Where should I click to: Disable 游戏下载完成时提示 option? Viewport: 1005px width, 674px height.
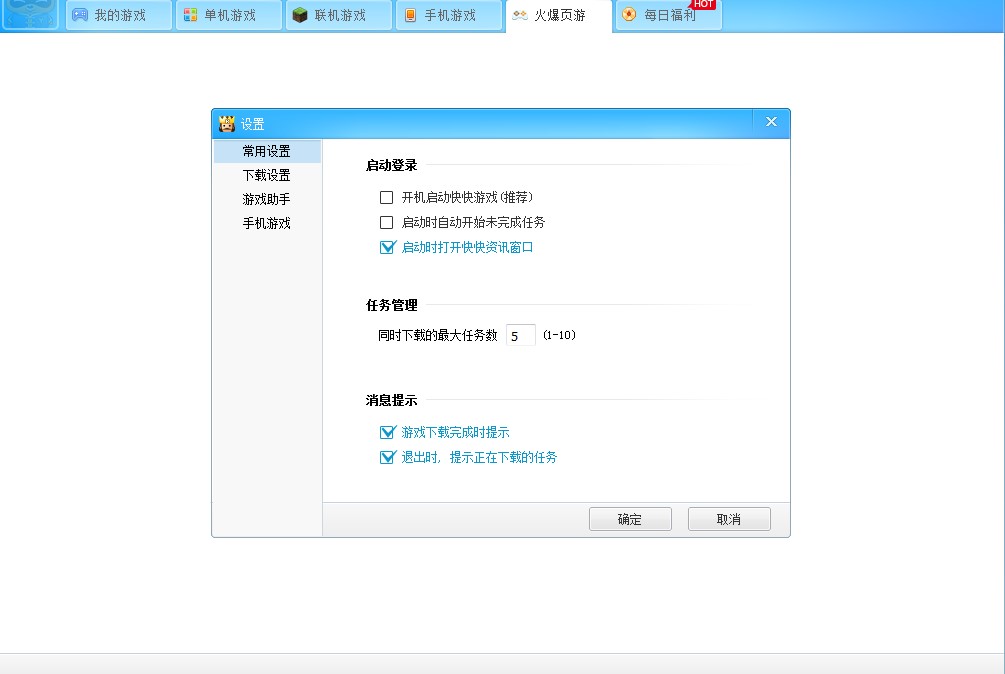[387, 432]
